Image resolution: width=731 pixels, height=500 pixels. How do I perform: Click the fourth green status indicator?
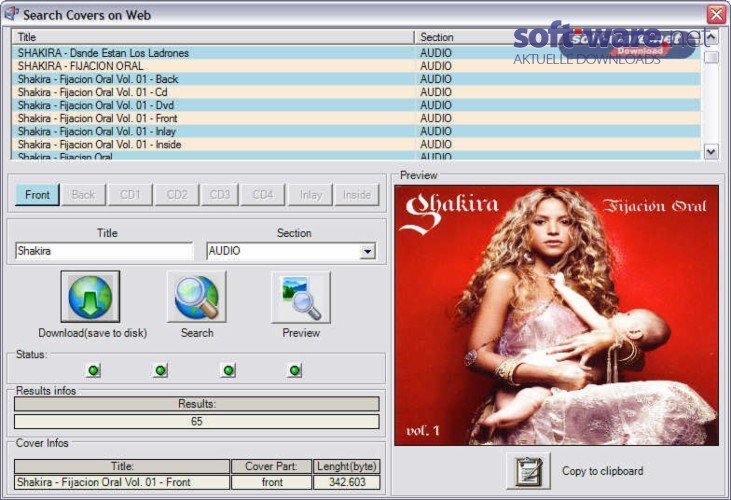click(295, 370)
